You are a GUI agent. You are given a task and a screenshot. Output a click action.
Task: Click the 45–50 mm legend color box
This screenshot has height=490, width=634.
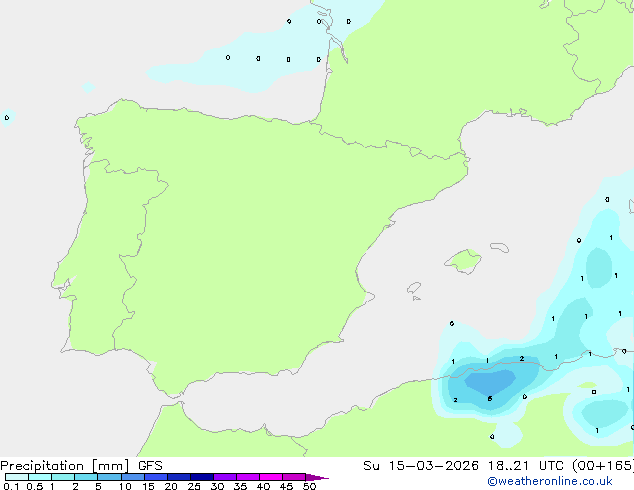(294, 477)
